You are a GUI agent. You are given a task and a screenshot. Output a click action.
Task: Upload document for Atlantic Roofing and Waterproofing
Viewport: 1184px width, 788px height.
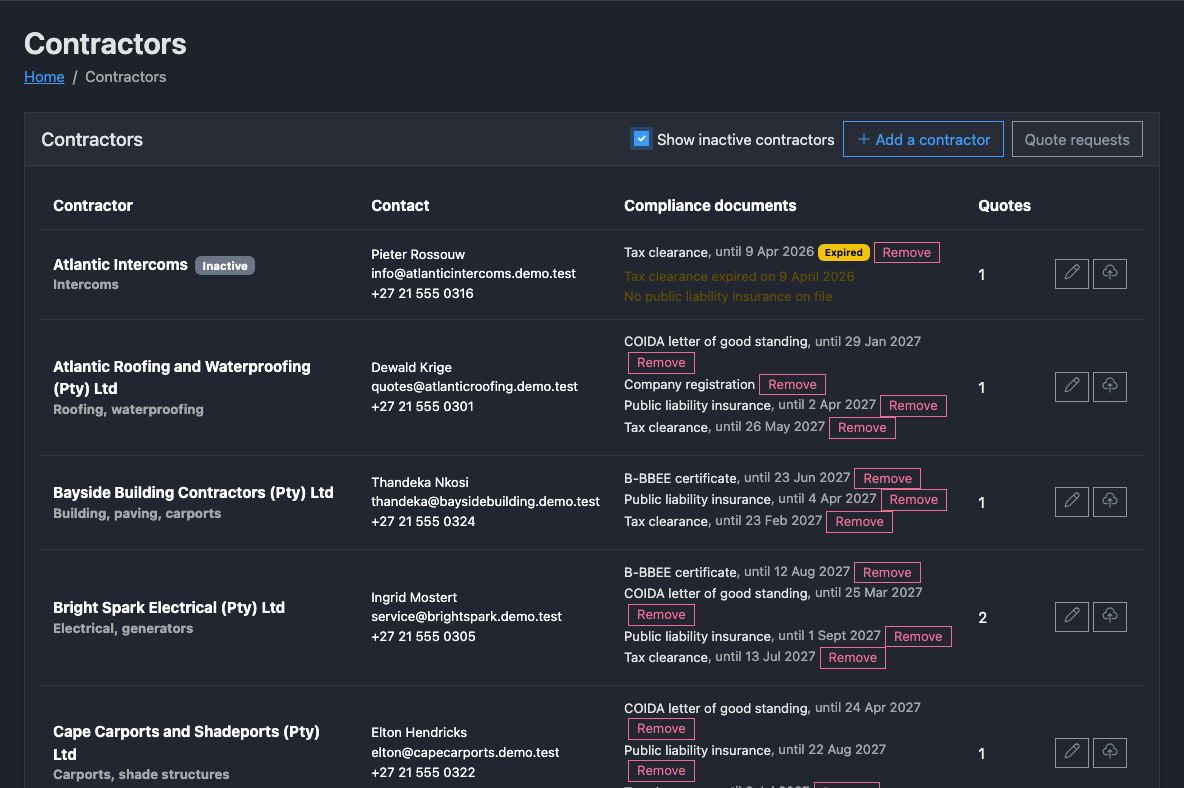click(1109, 386)
